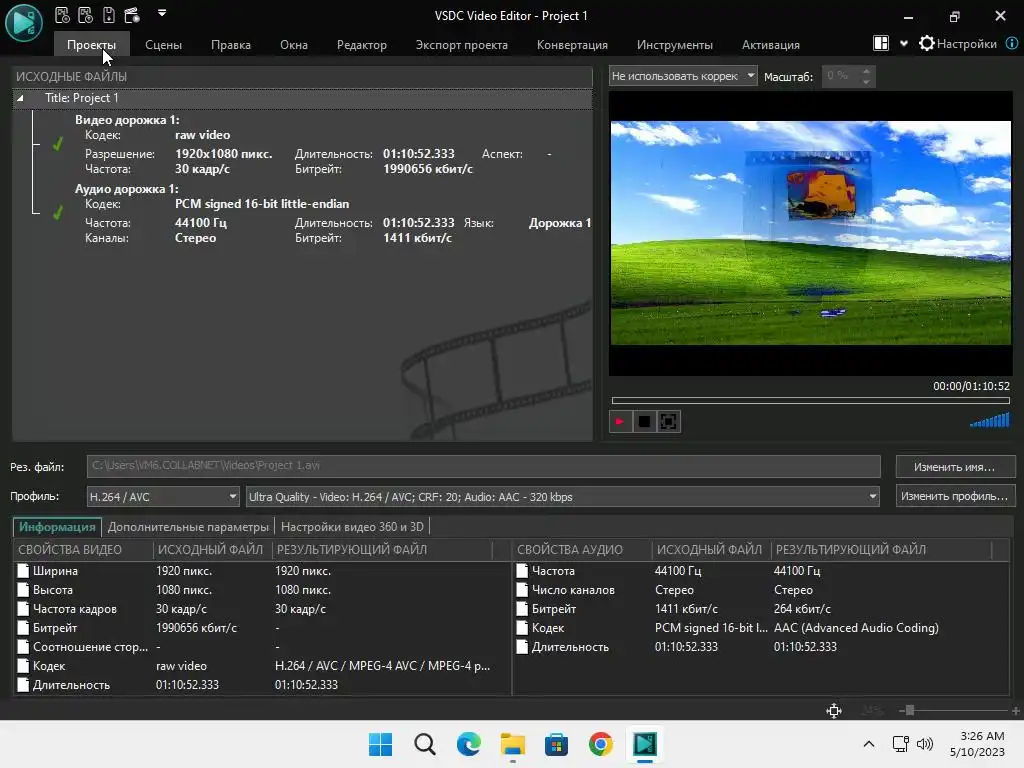Play the preview with the red play button
Viewport: 1024px width, 768px height.
pos(620,421)
